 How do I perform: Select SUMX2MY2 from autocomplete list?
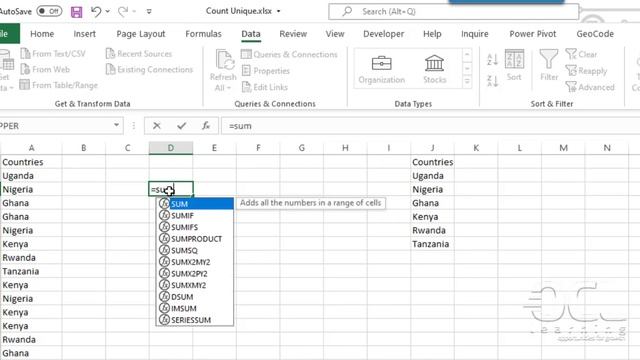tap(195, 262)
